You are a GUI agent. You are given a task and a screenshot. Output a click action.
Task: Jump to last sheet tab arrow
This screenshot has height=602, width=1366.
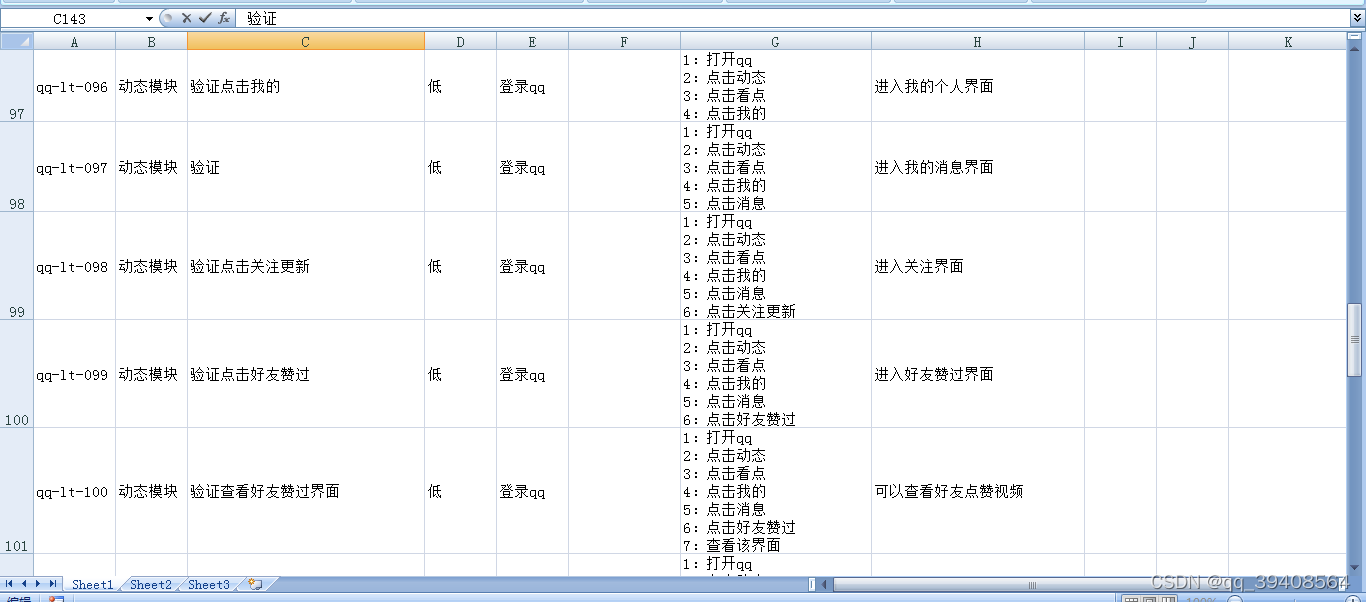[x=53, y=584]
